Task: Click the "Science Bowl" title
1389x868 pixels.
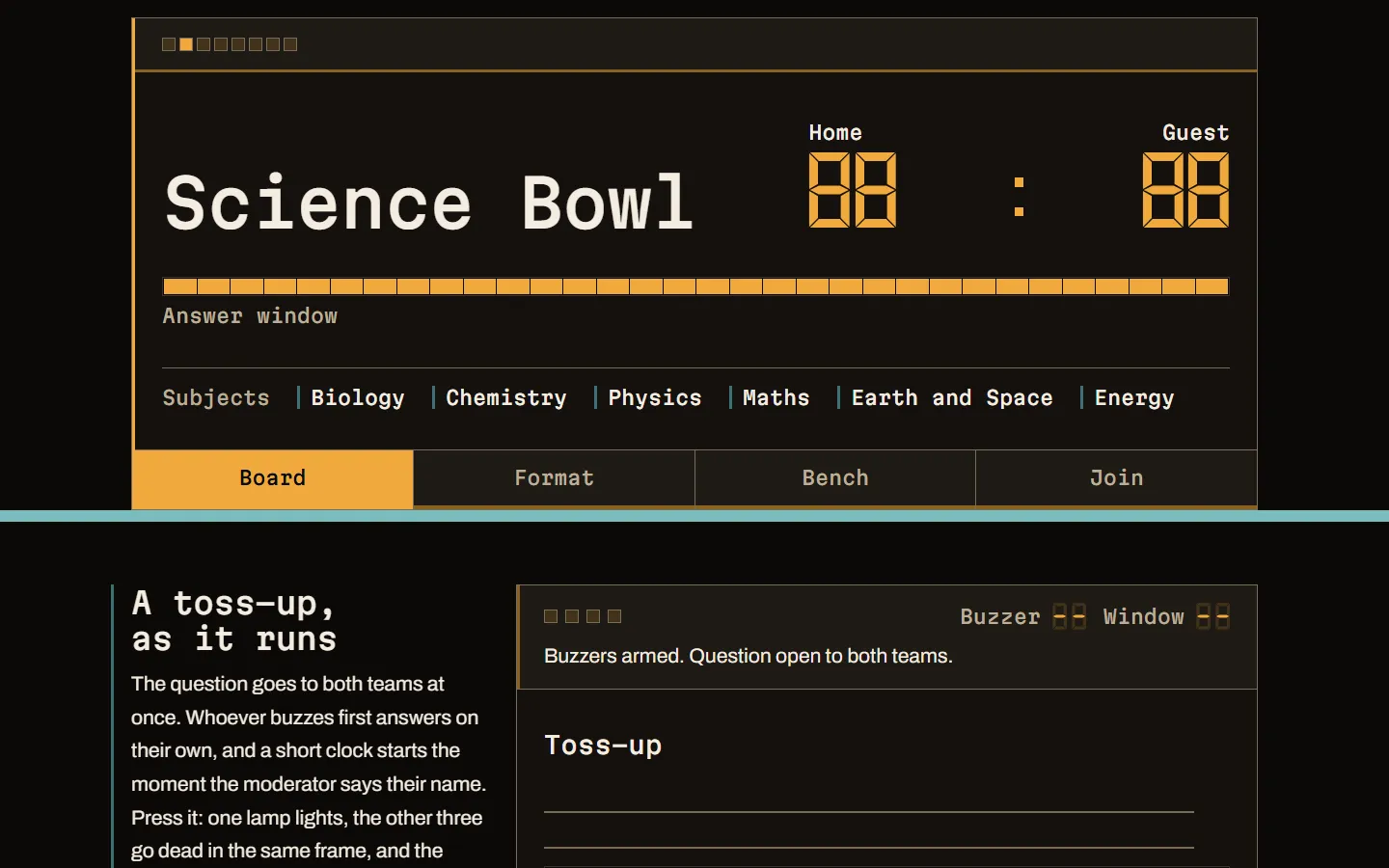Action: coord(429,203)
